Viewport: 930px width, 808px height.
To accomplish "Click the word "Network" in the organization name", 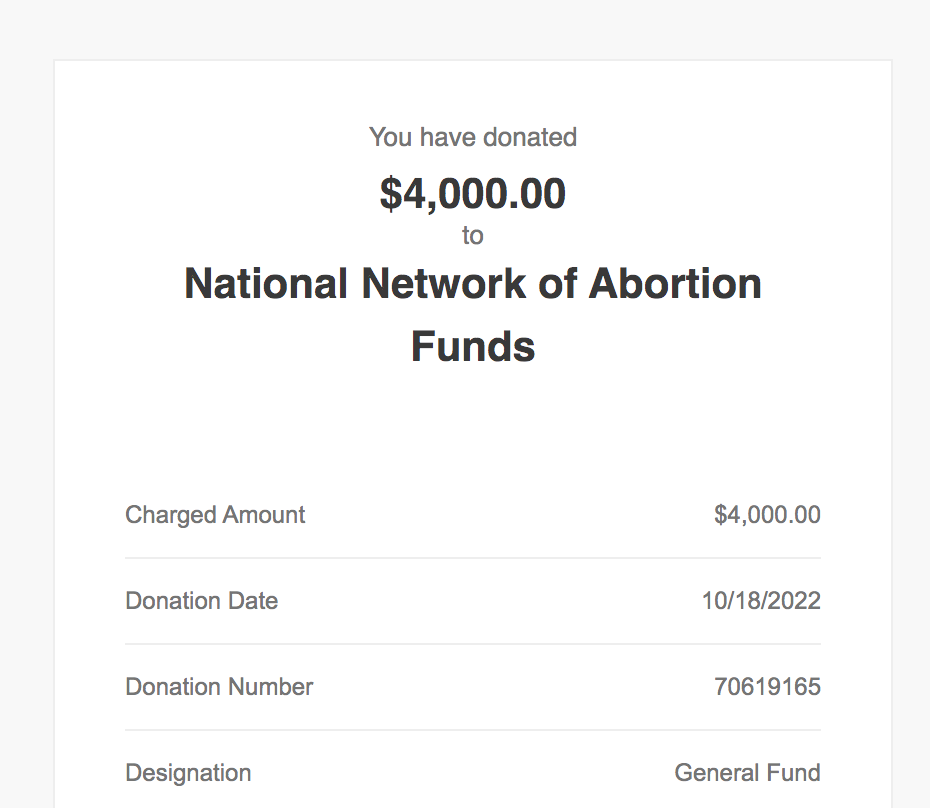I will click(444, 284).
